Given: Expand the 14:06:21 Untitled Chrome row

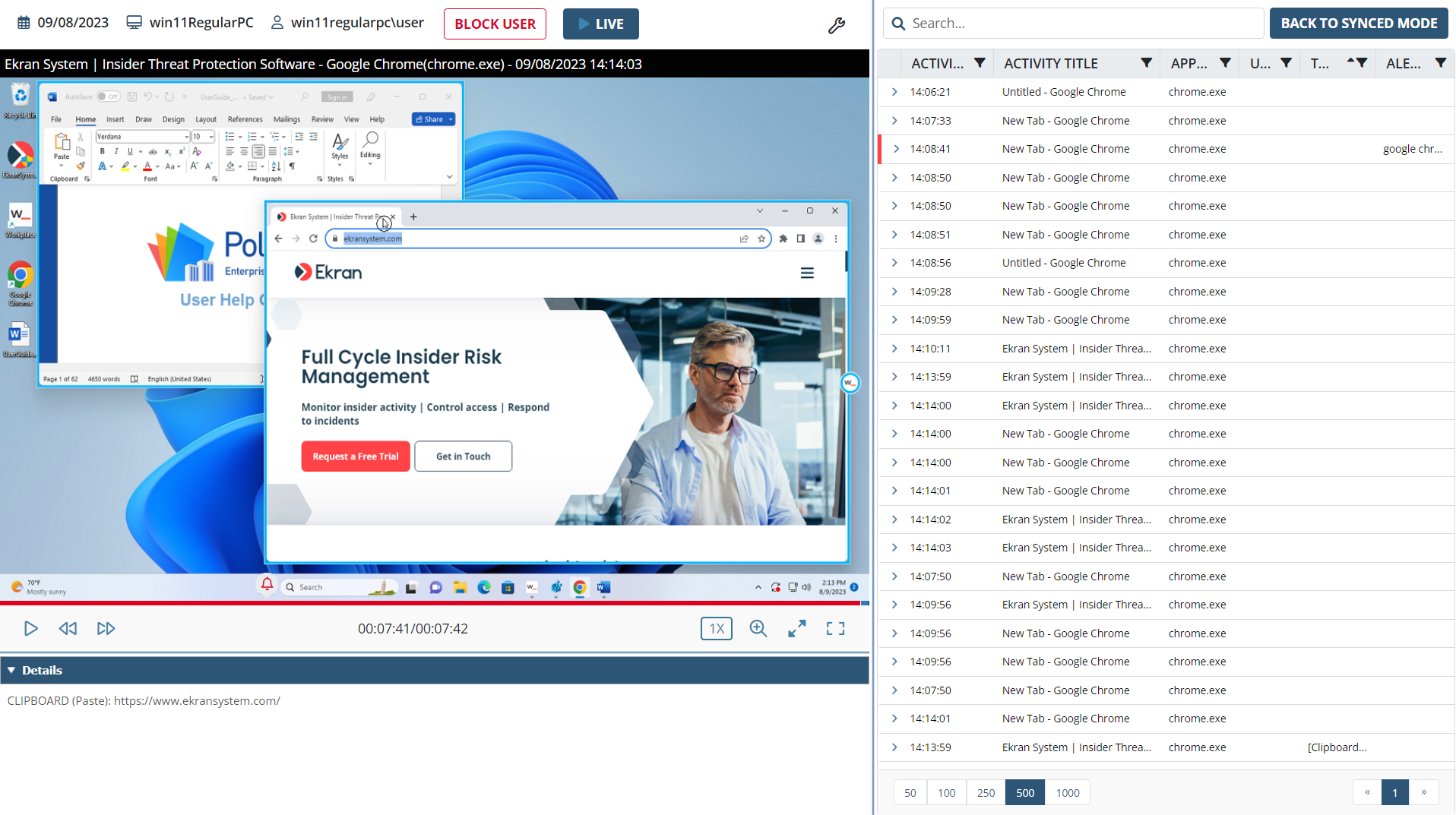Looking at the screenshot, I should pos(894,92).
